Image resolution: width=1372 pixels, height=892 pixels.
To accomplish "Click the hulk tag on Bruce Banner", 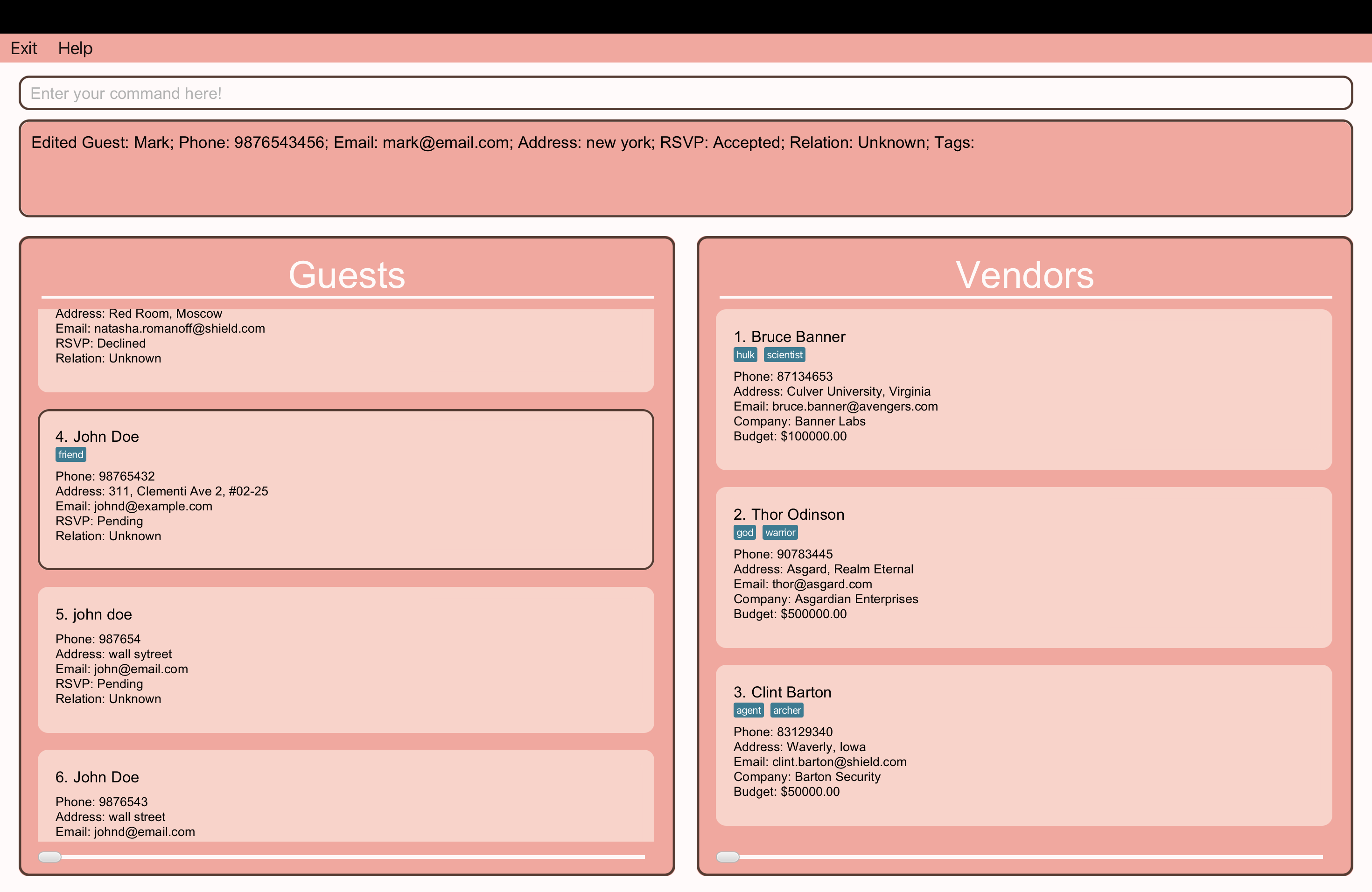I will click(745, 355).
